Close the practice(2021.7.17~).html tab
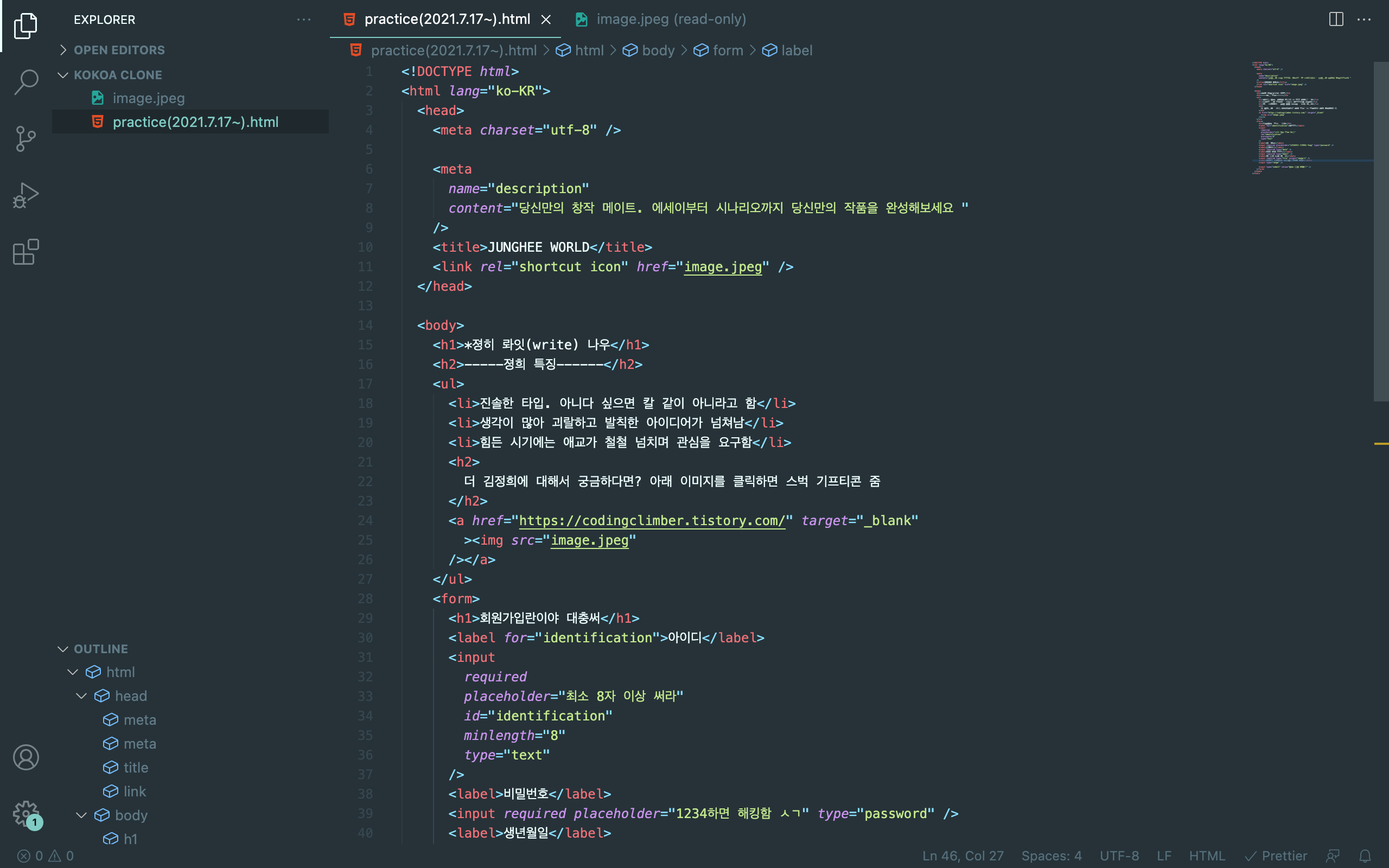The width and height of the screenshot is (1389, 868). [x=546, y=20]
